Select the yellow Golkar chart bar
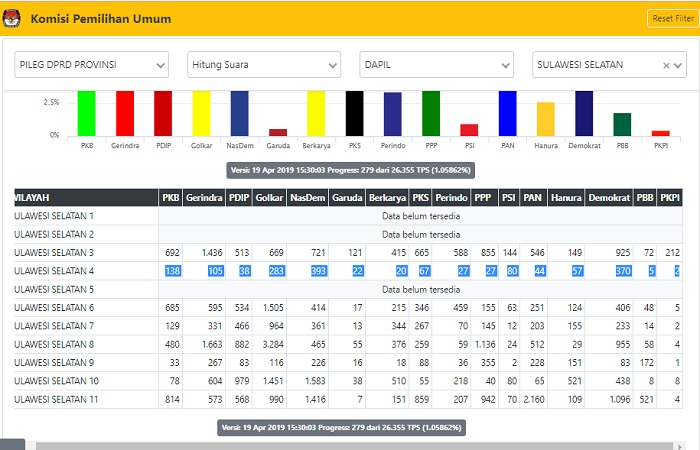The width and height of the screenshot is (700, 450). tap(201, 112)
